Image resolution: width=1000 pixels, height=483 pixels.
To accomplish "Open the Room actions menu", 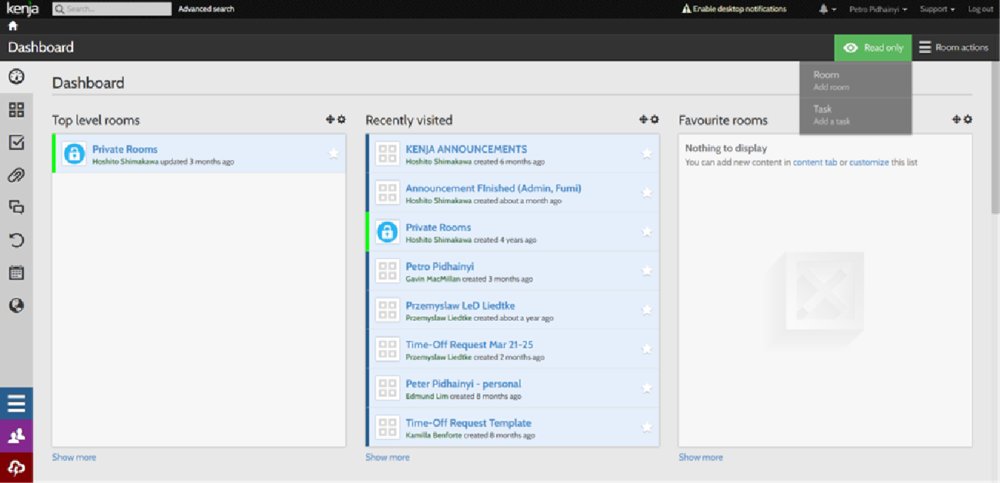I will 953,48.
